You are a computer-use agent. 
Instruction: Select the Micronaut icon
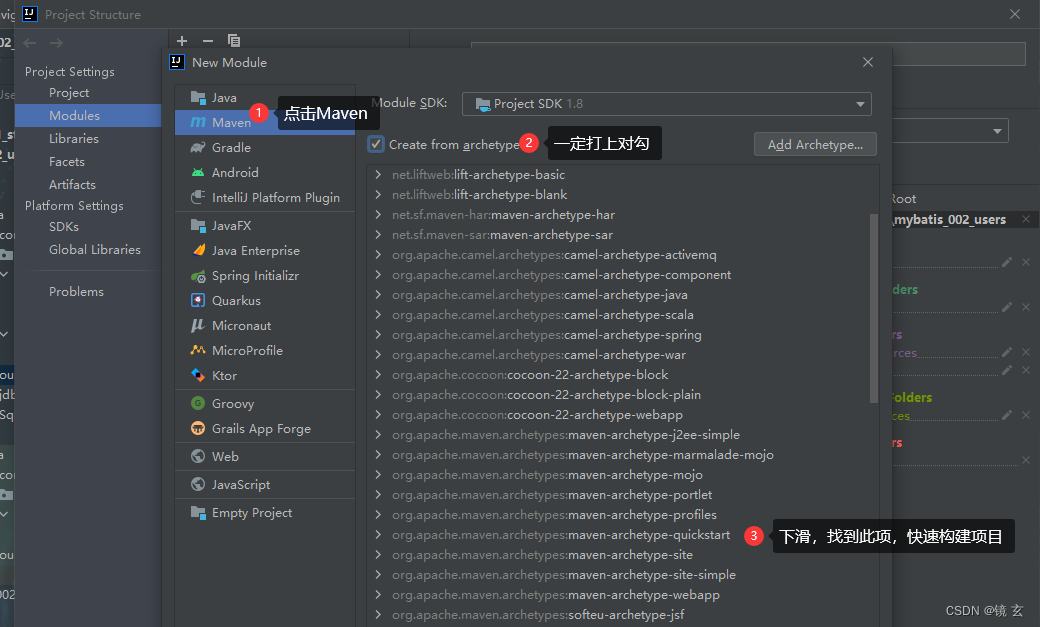click(x=198, y=325)
